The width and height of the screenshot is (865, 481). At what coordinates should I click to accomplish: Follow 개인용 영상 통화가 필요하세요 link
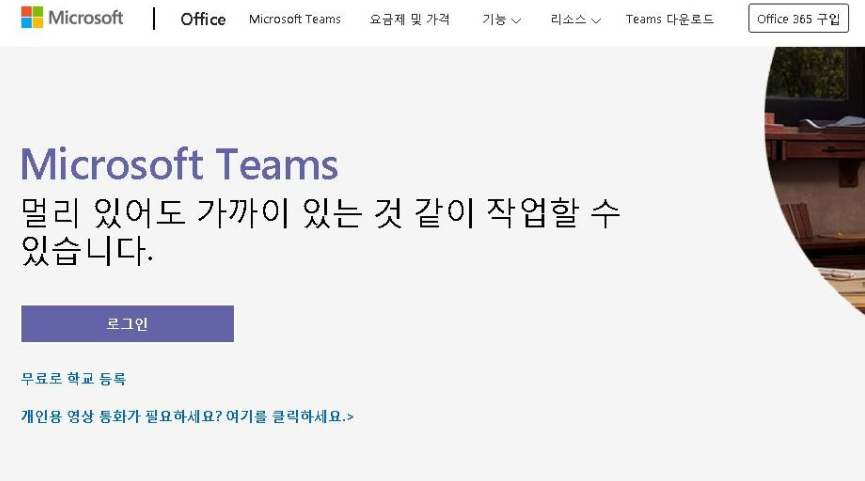[187, 416]
